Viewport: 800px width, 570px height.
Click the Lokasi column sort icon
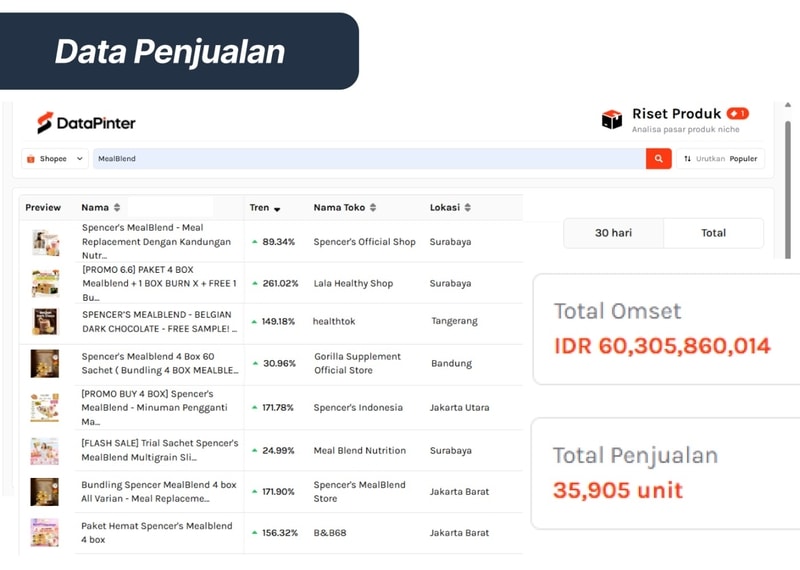point(467,208)
